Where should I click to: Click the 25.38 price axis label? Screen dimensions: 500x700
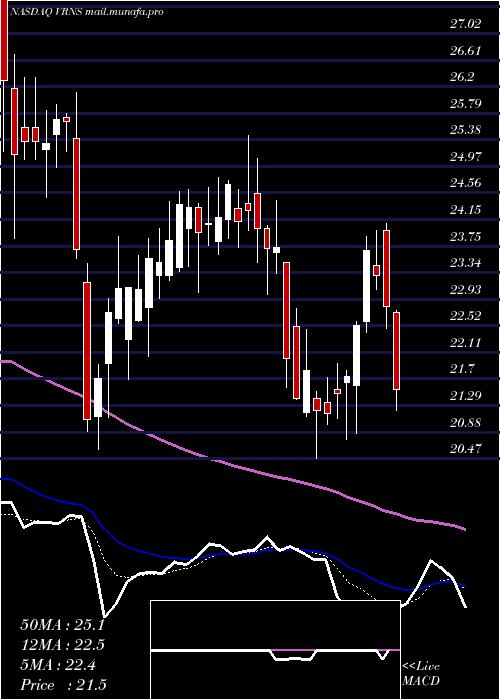coord(466,130)
